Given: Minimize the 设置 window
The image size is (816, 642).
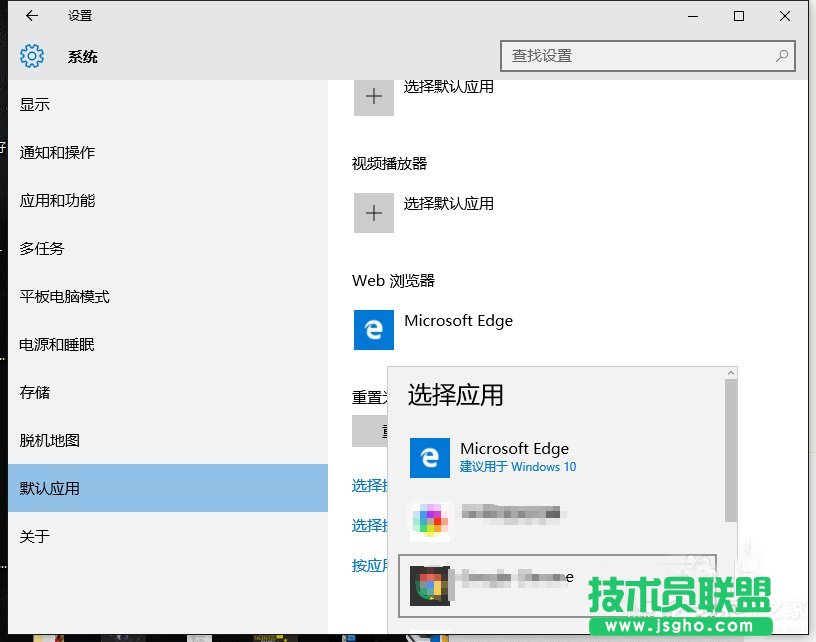Looking at the screenshot, I should tap(693, 16).
